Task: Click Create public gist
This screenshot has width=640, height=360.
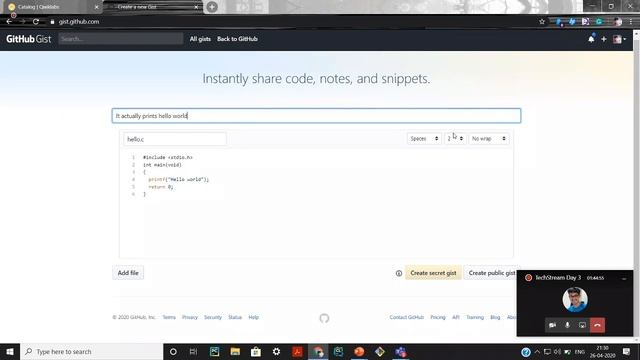Action: click(491, 273)
